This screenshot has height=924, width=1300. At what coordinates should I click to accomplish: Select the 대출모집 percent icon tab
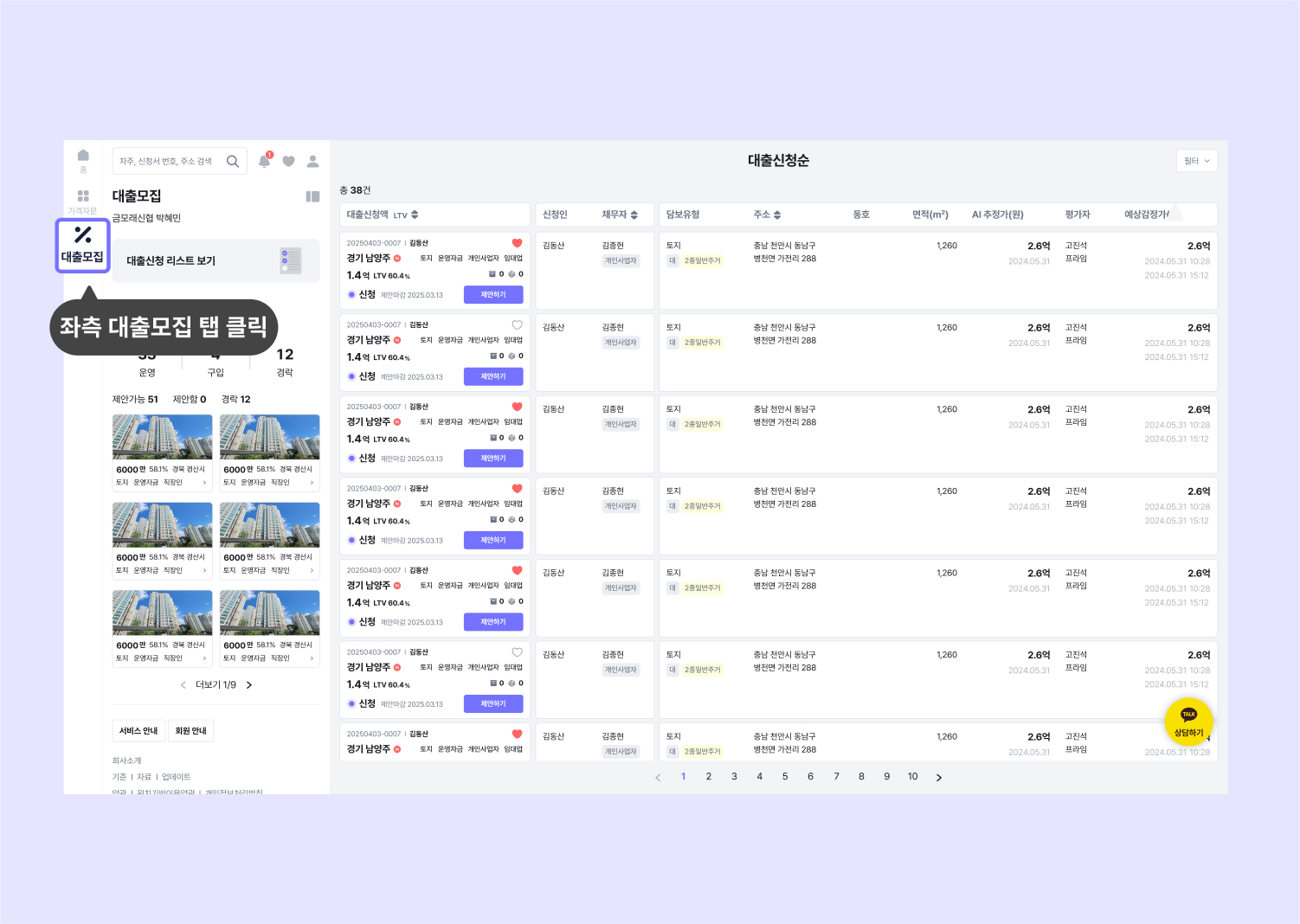pyautogui.click(x=83, y=246)
